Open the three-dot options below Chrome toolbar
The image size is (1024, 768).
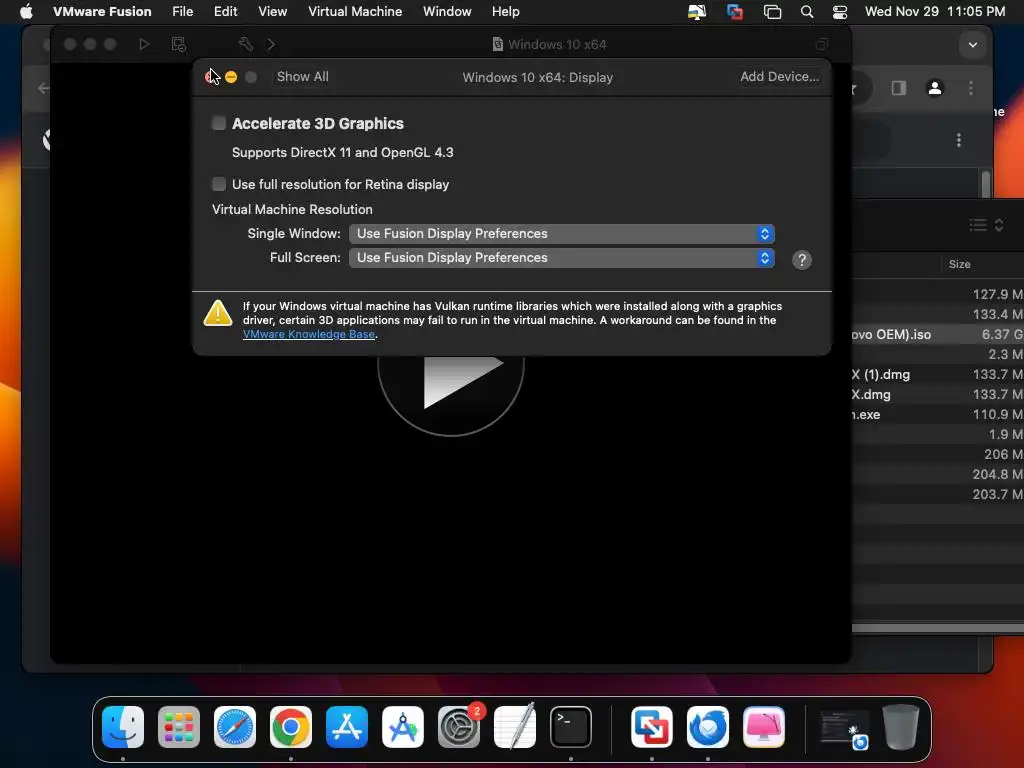click(x=958, y=140)
